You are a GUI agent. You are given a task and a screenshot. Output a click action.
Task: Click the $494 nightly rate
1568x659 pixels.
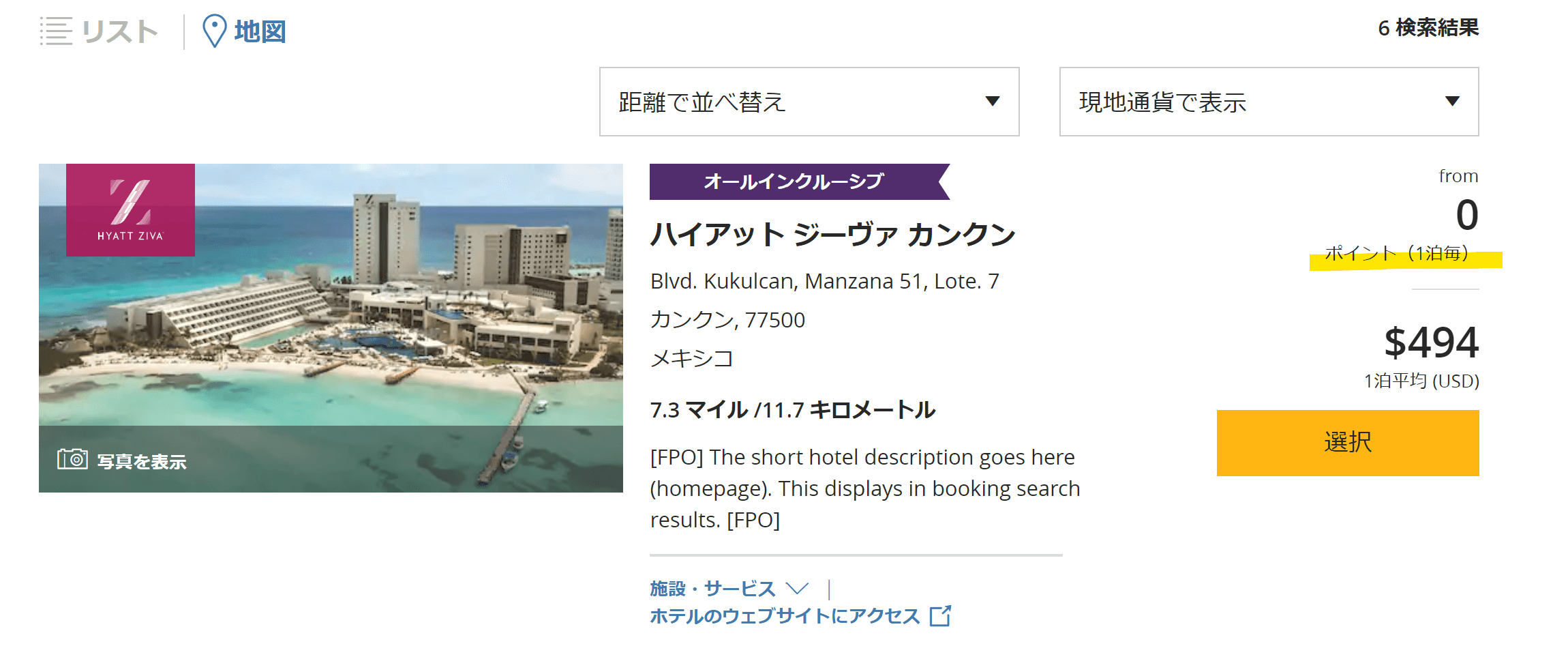tap(1432, 342)
